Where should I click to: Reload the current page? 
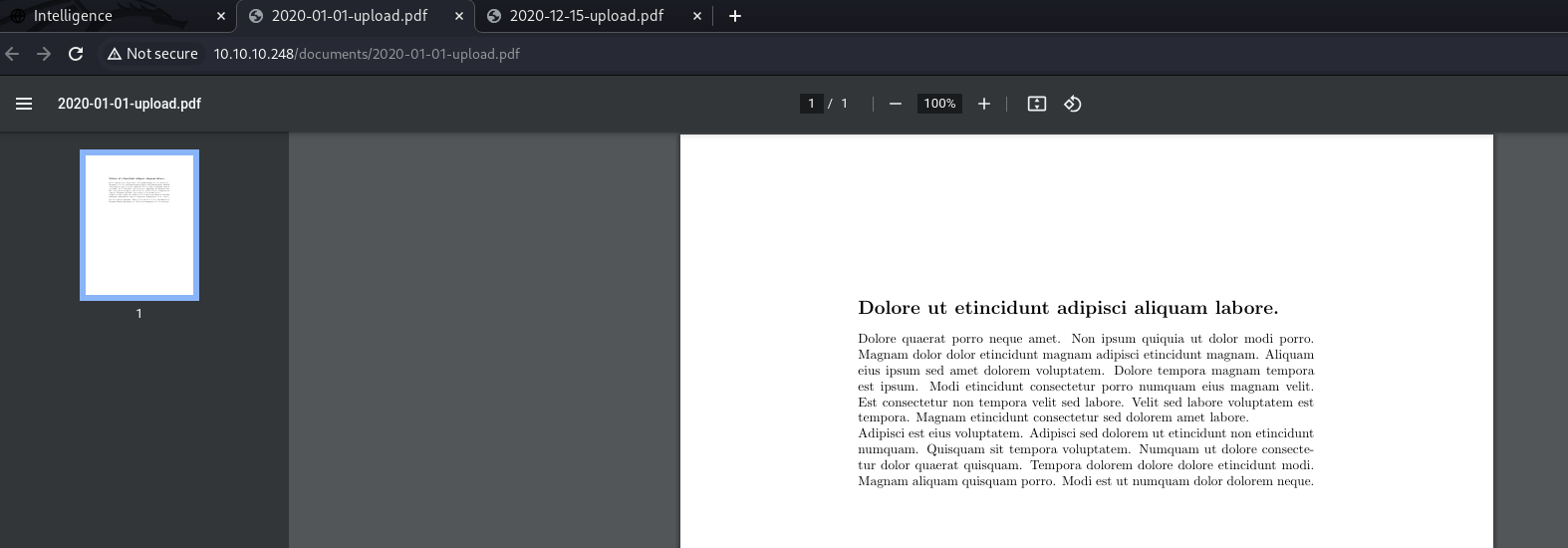76,54
